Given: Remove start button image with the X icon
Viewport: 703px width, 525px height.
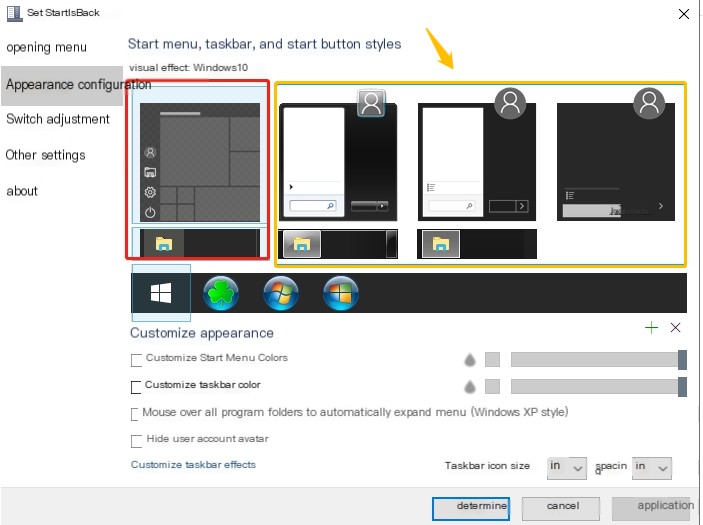Looking at the screenshot, I should (x=675, y=328).
